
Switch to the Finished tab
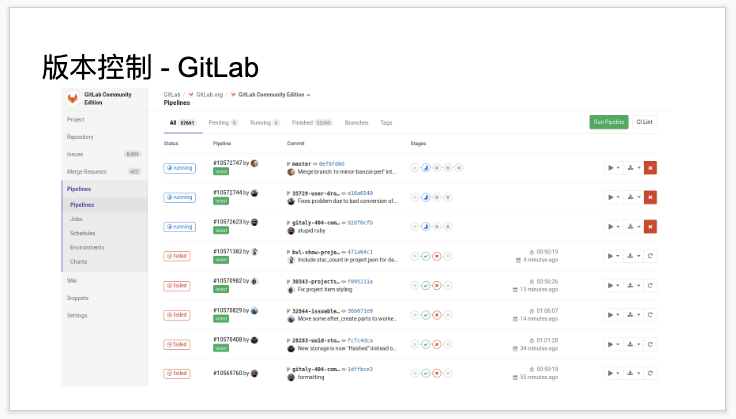pos(312,123)
